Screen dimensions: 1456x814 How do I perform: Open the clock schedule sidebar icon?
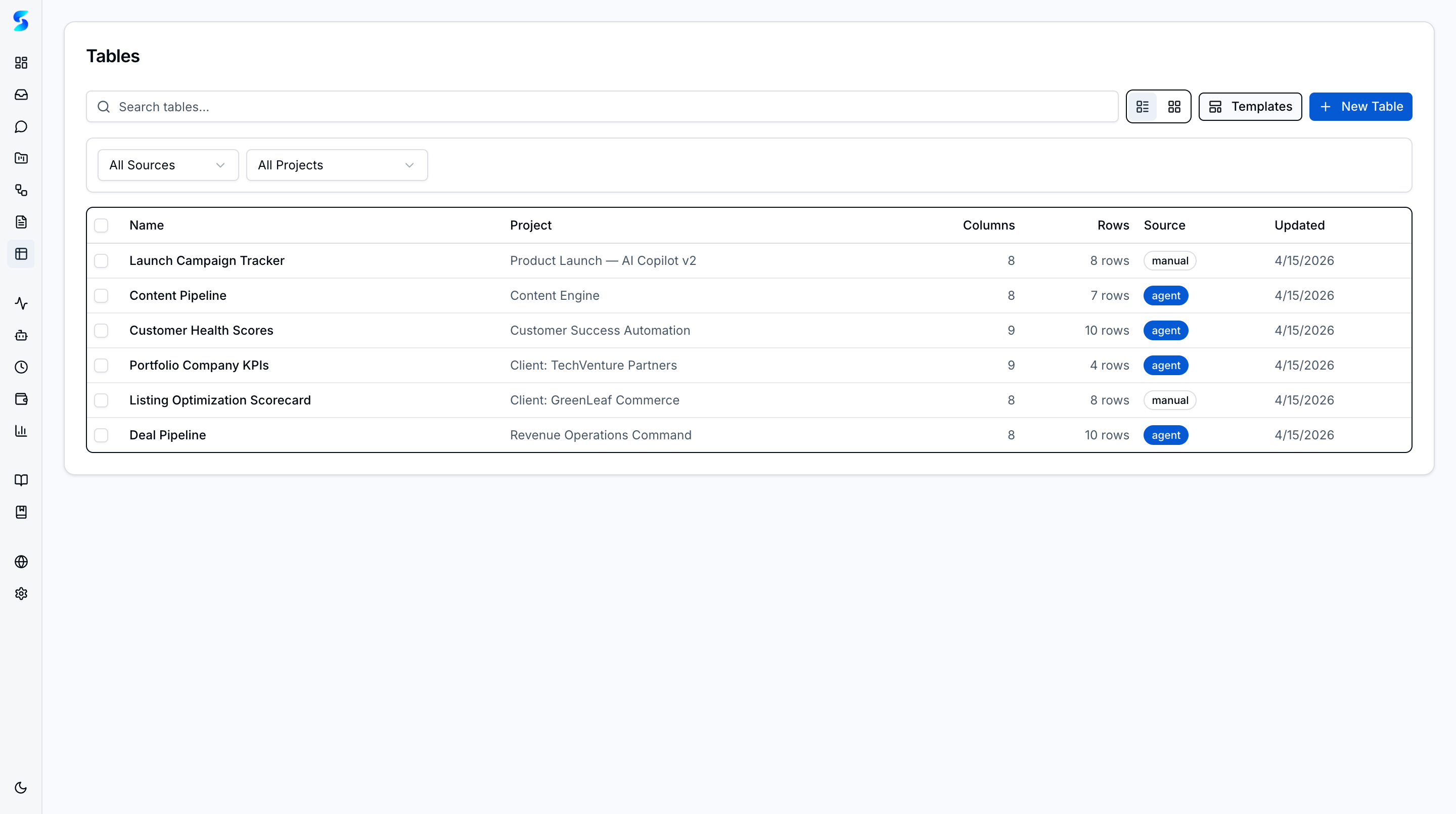pos(21,368)
